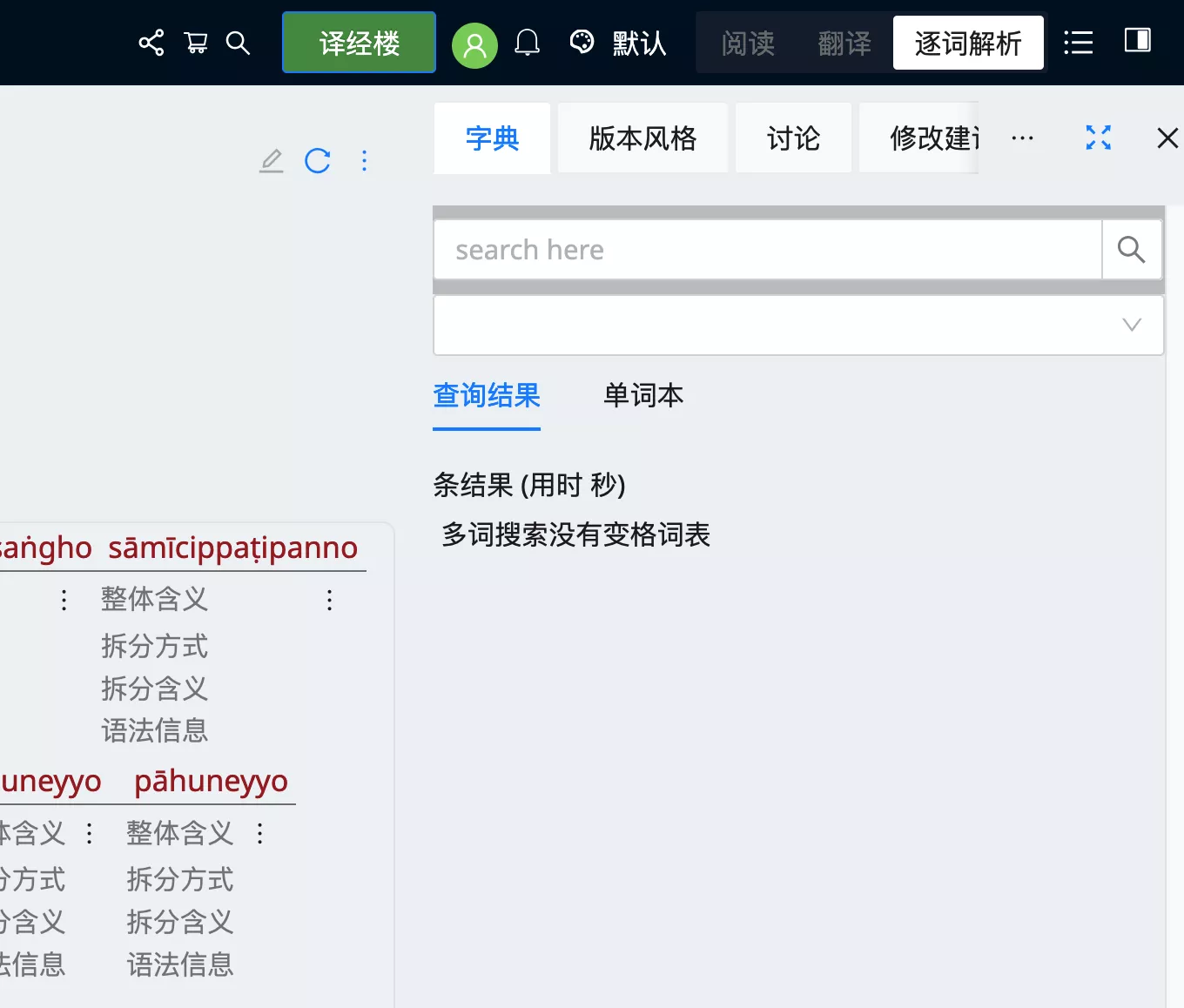
Task: Open the 默认 theme palette selector
Action: [617, 43]
